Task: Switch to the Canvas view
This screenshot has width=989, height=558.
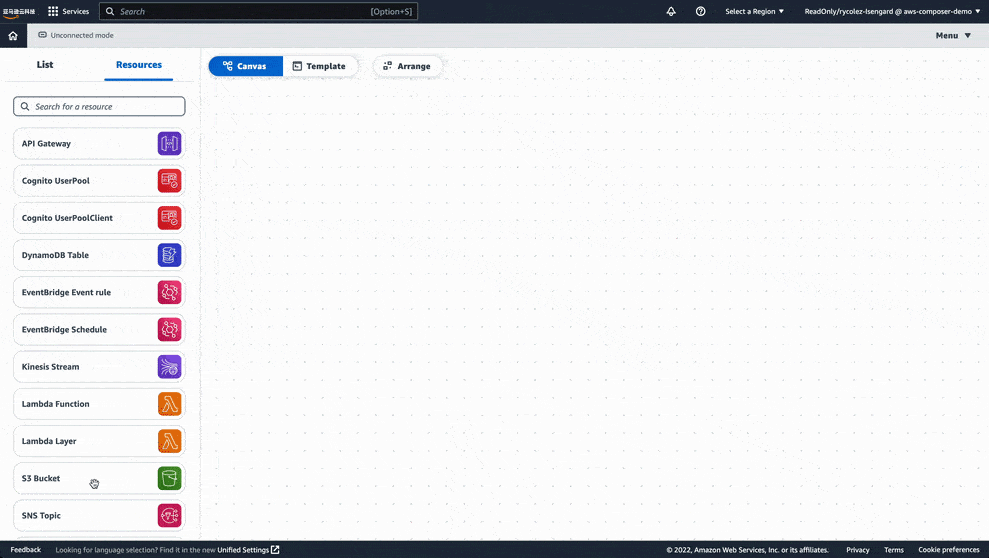Action: tap(245, 66)
